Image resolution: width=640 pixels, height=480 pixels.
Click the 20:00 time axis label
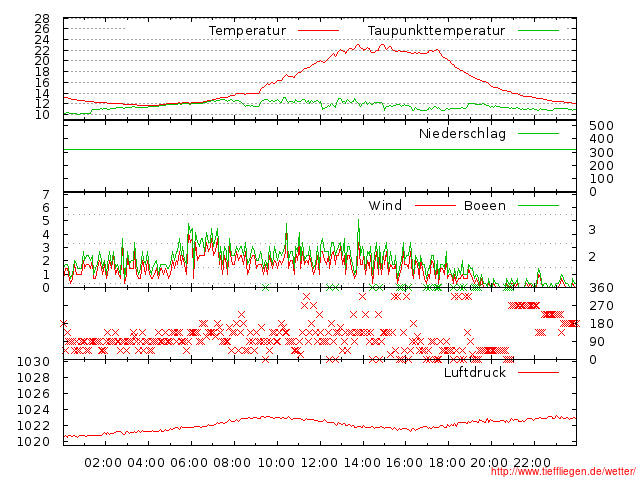pyautogui.click(x=489, y=463)
